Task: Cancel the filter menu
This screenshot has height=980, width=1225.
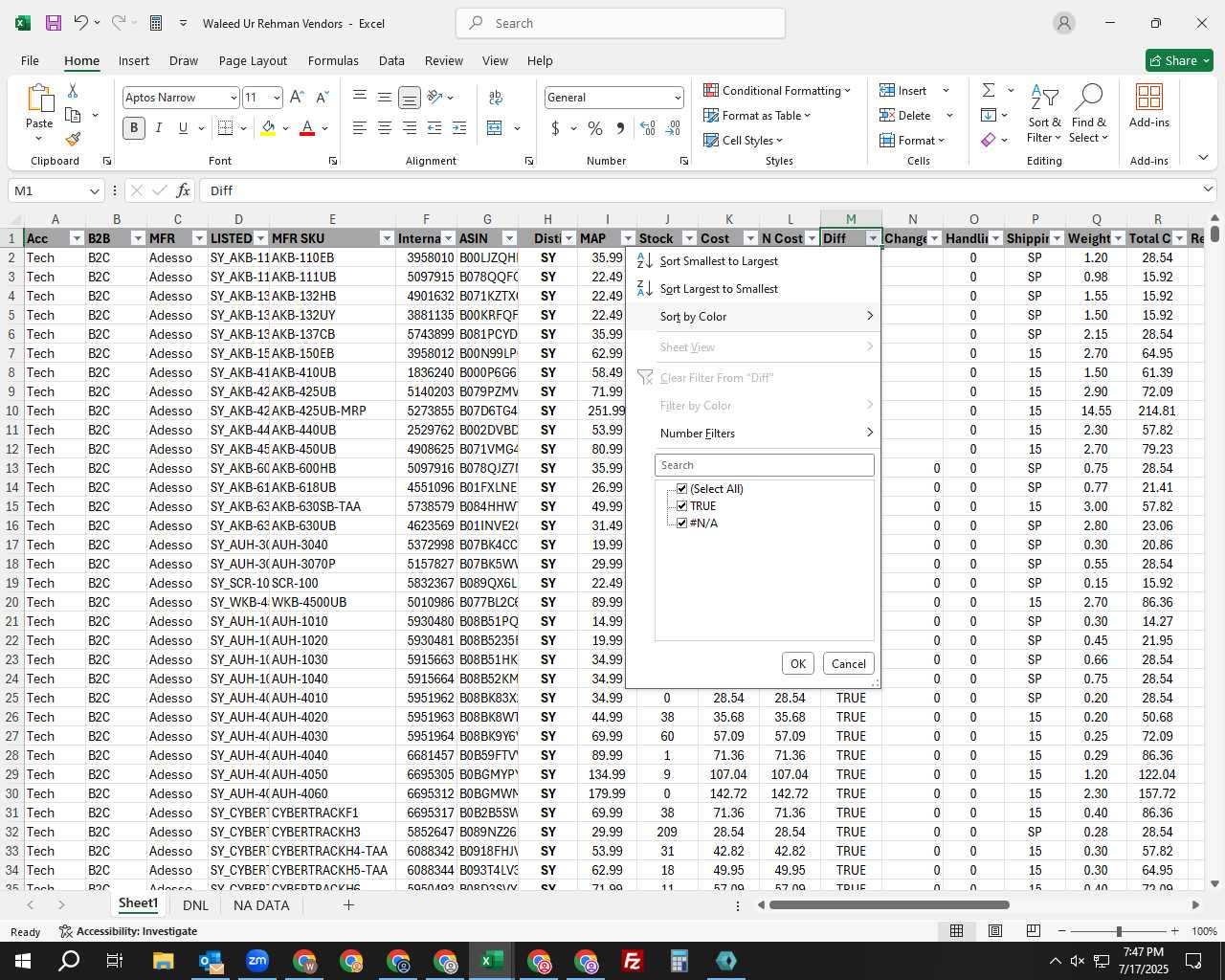Action: 849,663
